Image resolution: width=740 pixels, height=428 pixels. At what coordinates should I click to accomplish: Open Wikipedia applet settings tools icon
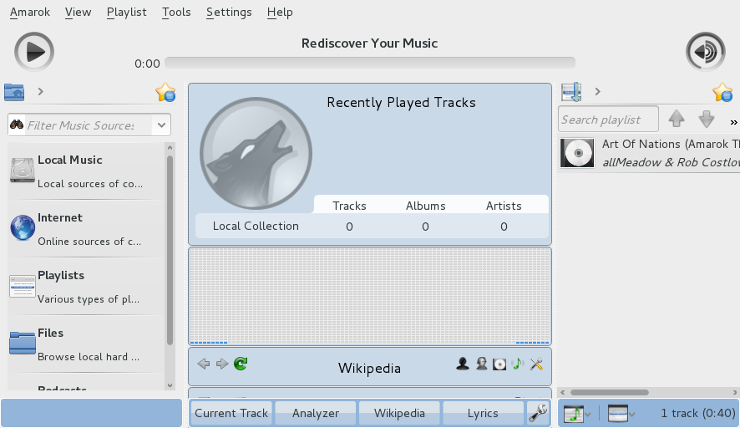click(x=537, y=364)
